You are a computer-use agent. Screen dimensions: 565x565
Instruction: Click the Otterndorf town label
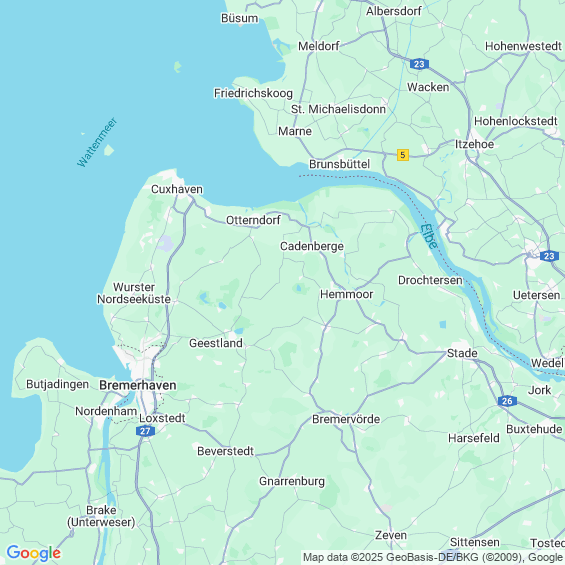pos(253,220)
